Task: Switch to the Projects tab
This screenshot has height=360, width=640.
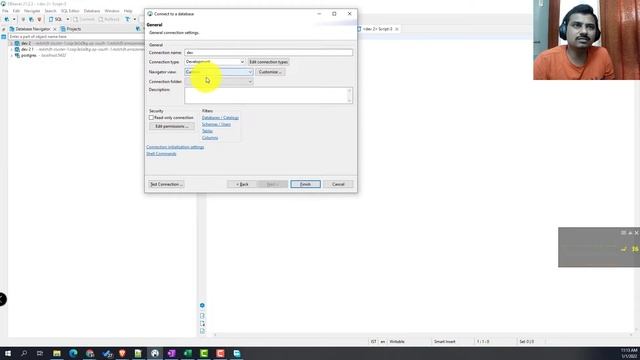Action: 71,29
